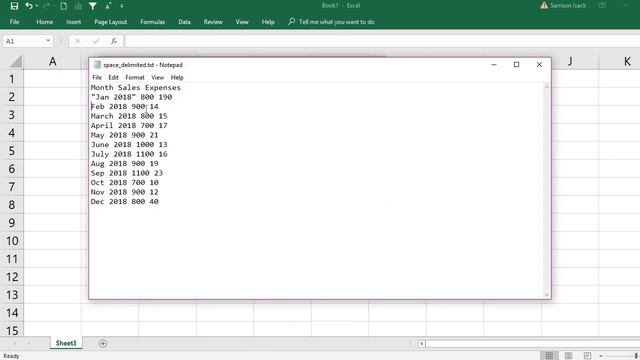Viewport: 640px width, 360px height.
Task: Click the Notepad scrollbar up arrow
Action: 547,86
